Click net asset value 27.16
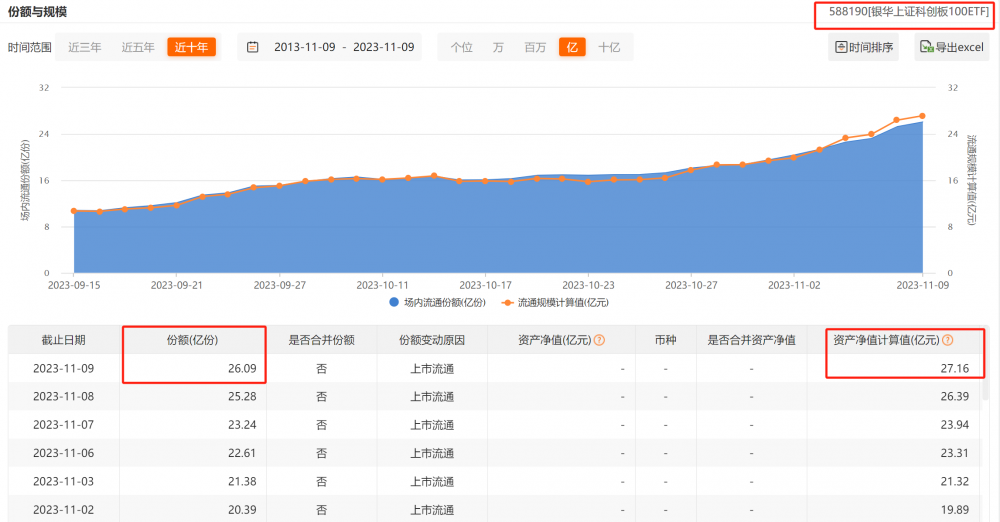The height and width of the screenshot is (522, 1000). pyautogui.click(x=955, y=368)
